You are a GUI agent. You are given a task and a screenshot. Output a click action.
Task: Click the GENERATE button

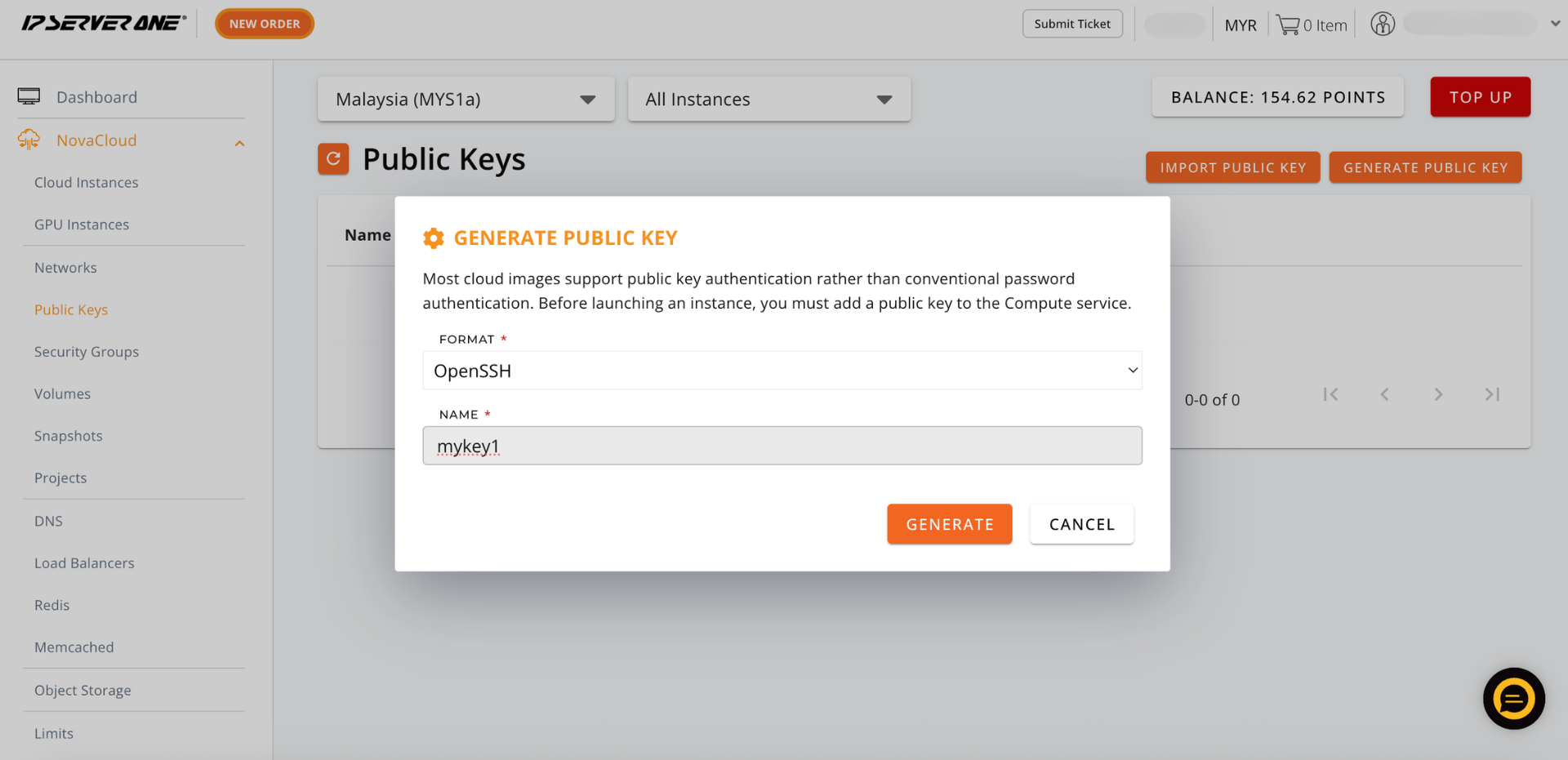pos(950,524)
